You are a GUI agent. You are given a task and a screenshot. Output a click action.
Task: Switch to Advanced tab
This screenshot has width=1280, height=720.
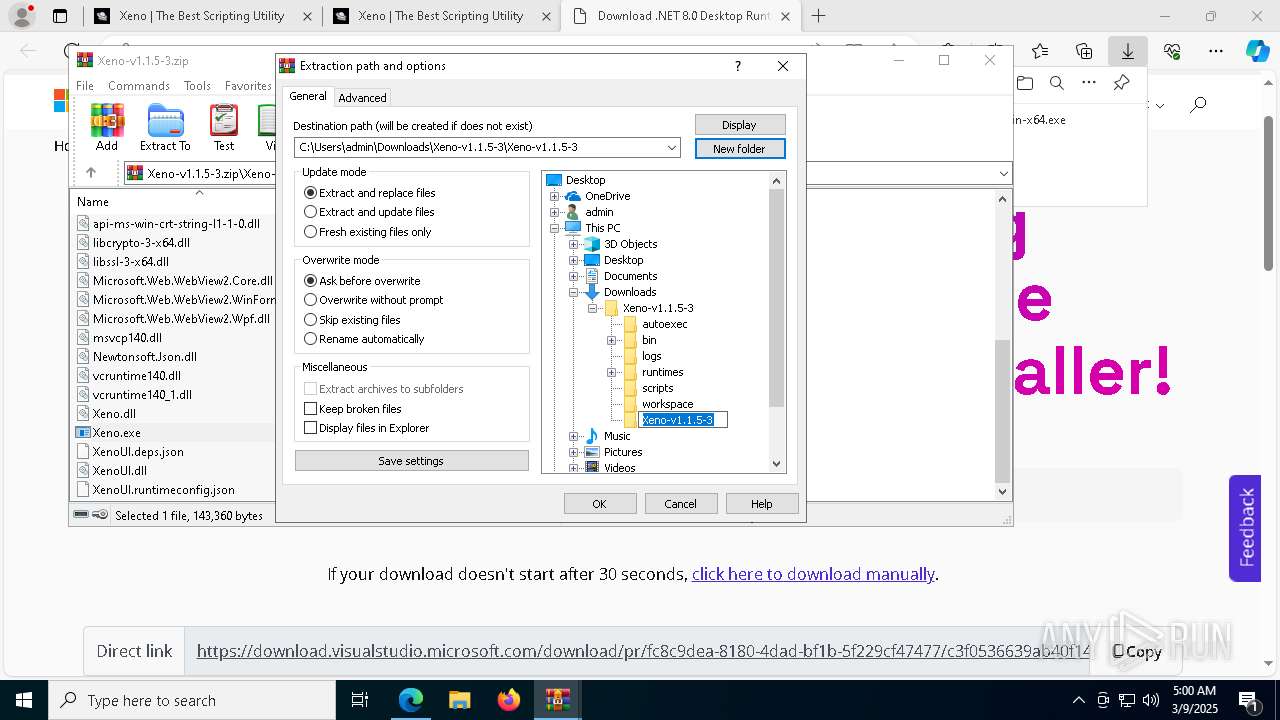click(362, 97)
